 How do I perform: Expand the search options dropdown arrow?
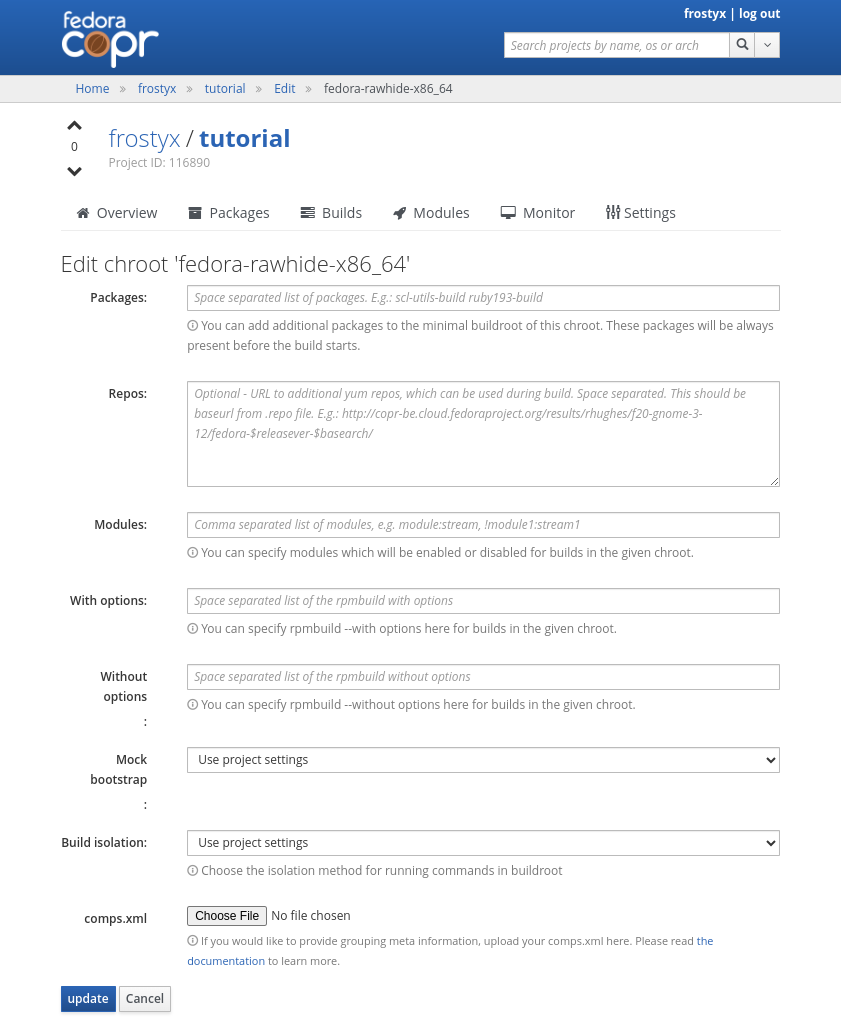(767, 45)
